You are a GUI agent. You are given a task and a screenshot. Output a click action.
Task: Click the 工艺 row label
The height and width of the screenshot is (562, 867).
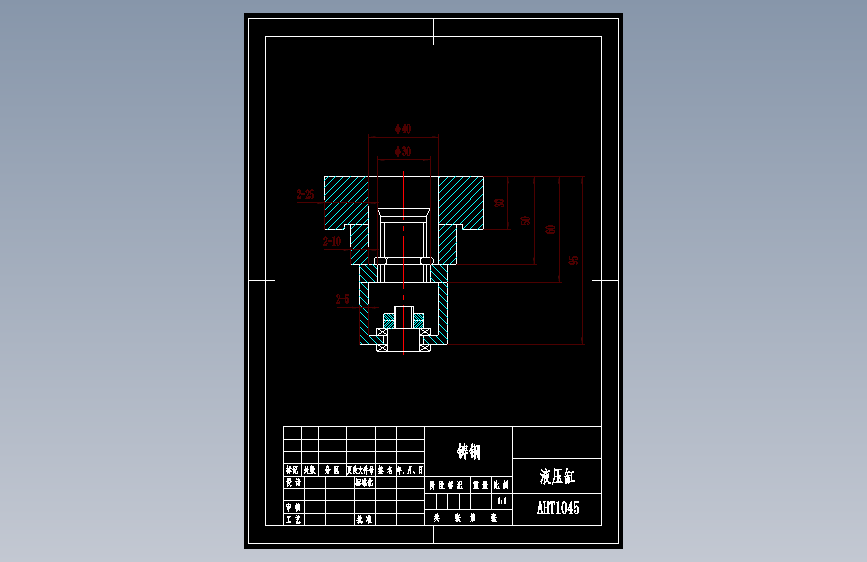[x=293, y=519]
